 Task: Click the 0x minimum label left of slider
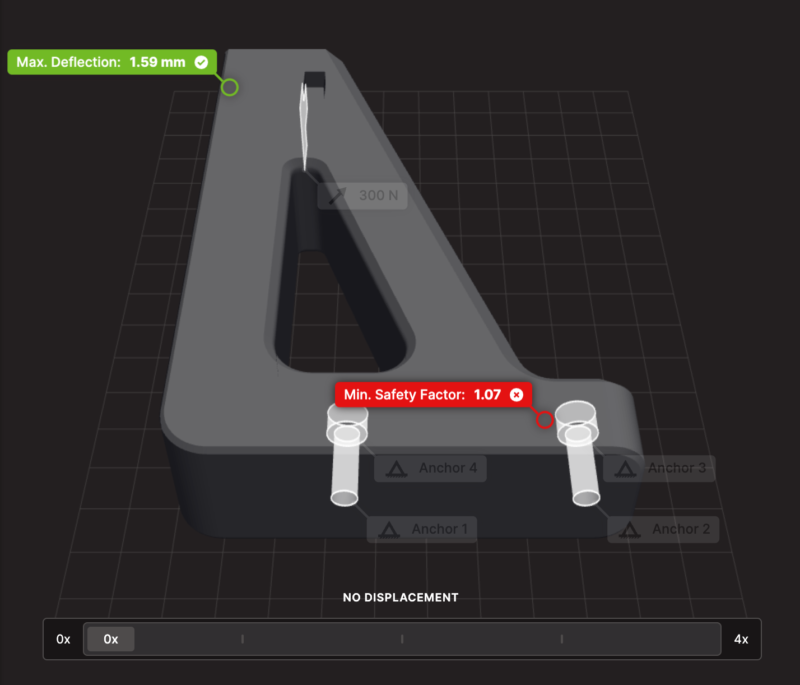click(x=63, y=639)
